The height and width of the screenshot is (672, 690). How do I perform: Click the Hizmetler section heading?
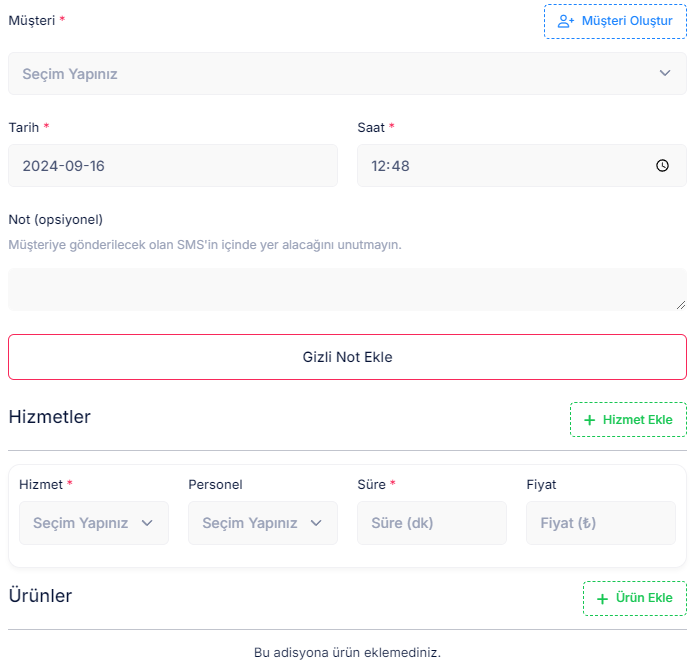pos(50,417)
